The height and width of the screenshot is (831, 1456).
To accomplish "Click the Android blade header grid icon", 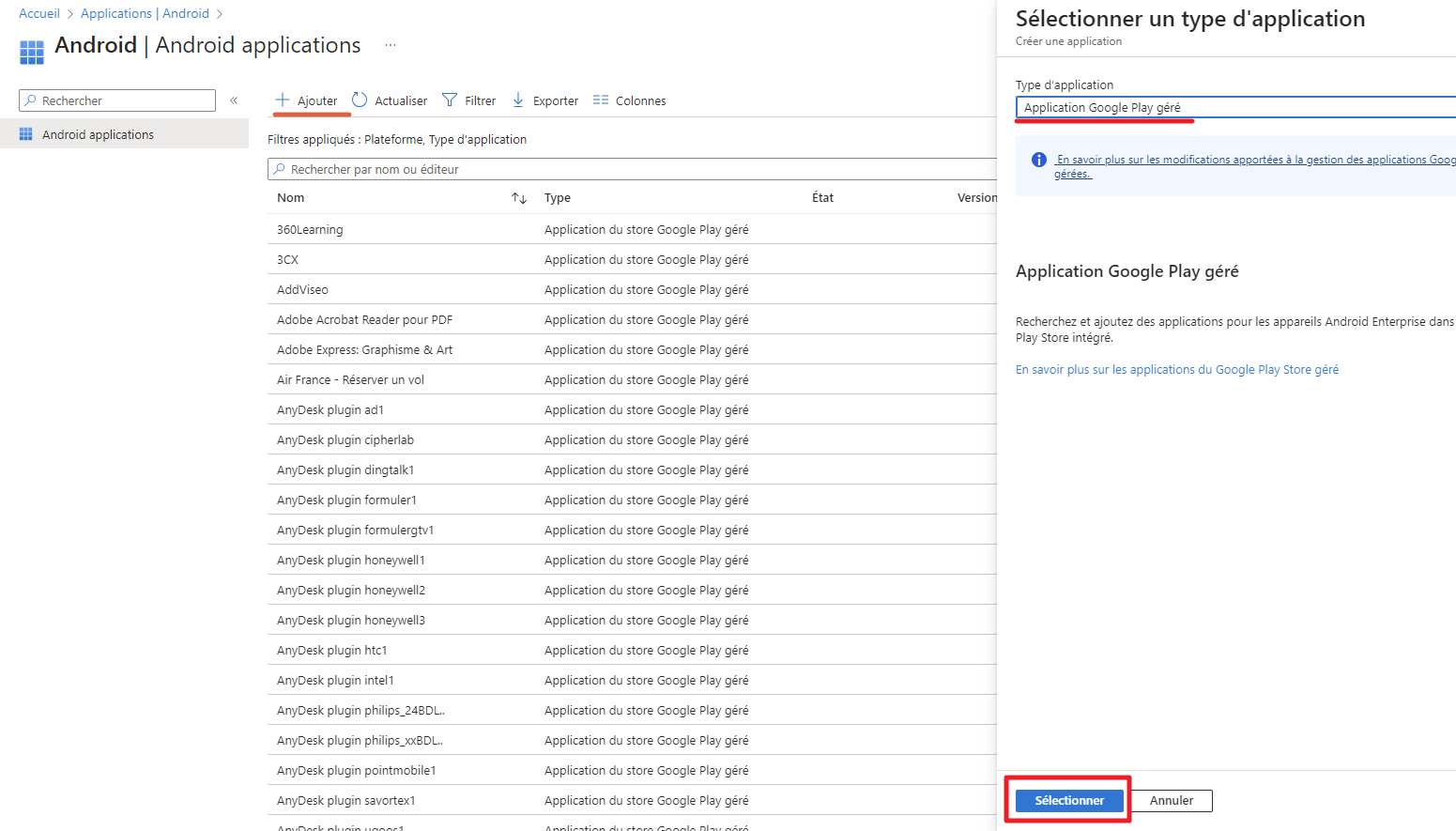I will pos(32,53).
